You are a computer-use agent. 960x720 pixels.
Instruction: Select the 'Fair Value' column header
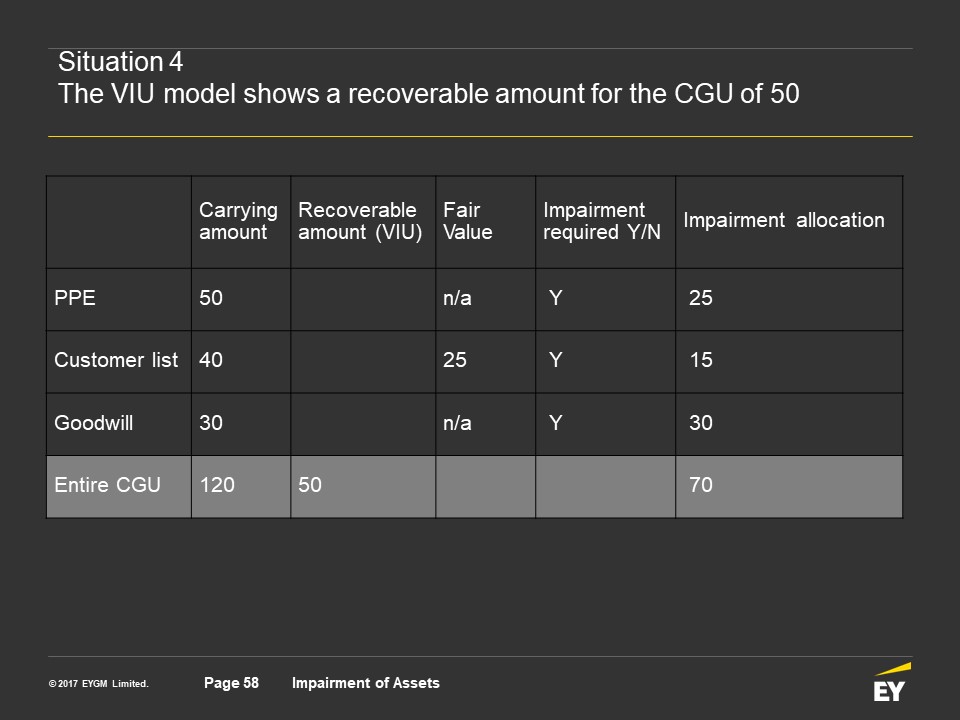click(x=468, y=221)
